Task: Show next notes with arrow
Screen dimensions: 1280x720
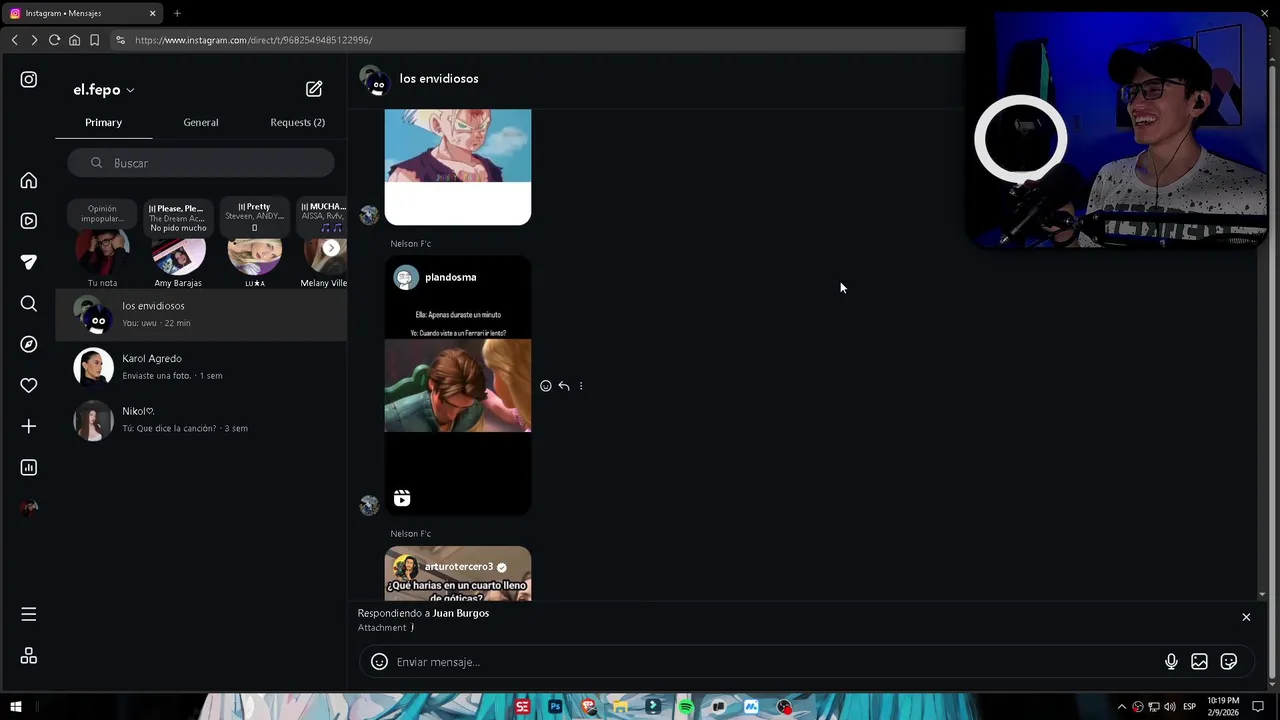Action: coord(331,248)
